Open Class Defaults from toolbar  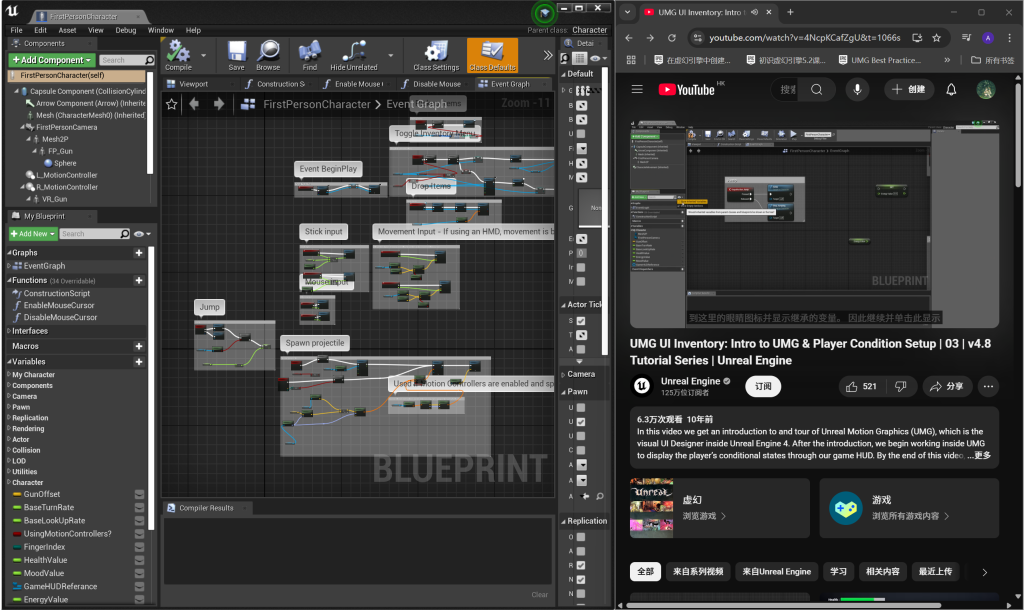[492, 55]
